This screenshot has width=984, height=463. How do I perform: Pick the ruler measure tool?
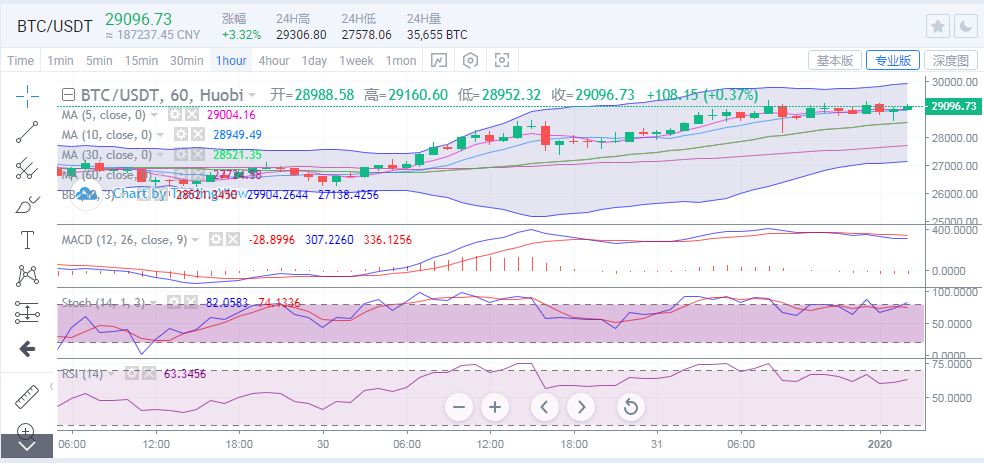point(27,396)
